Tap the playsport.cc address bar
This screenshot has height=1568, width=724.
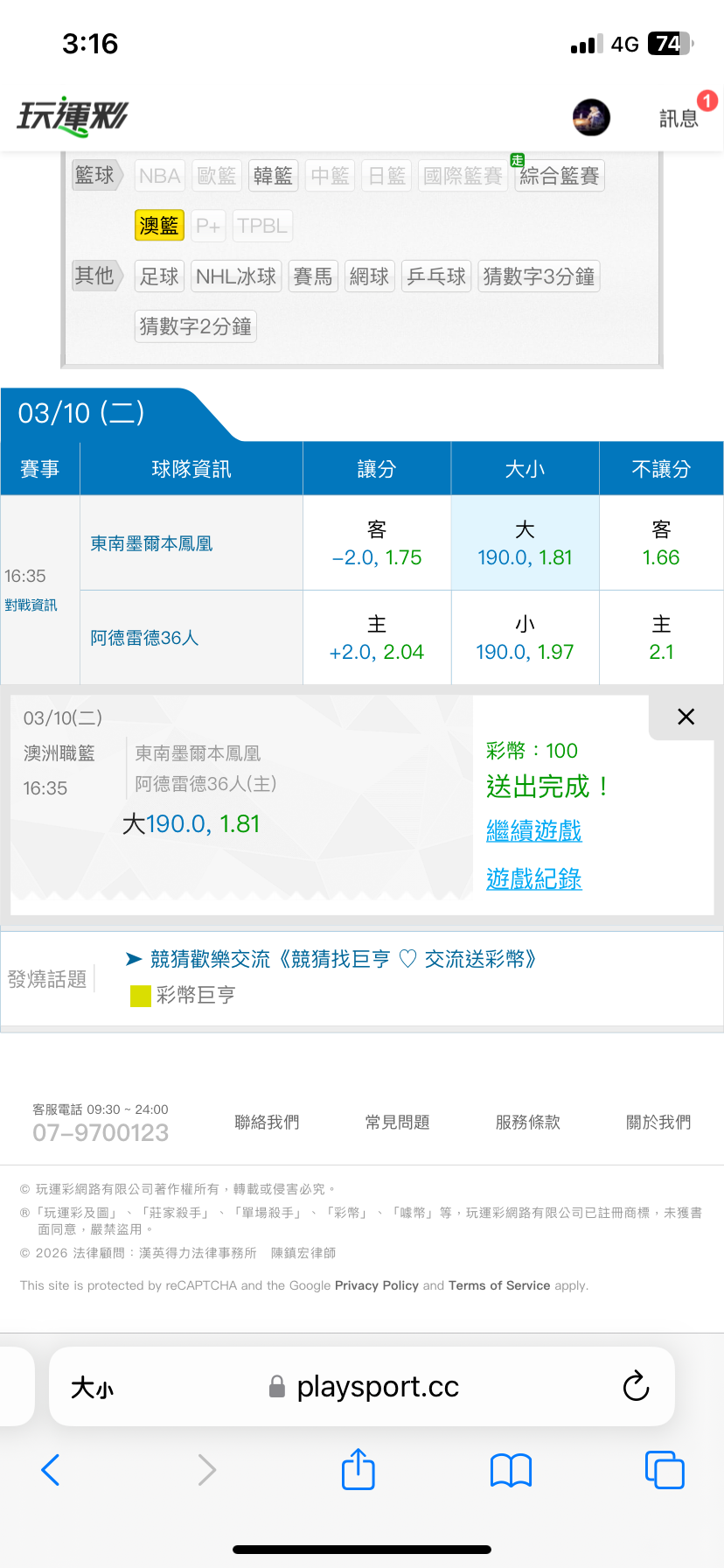362,1386
